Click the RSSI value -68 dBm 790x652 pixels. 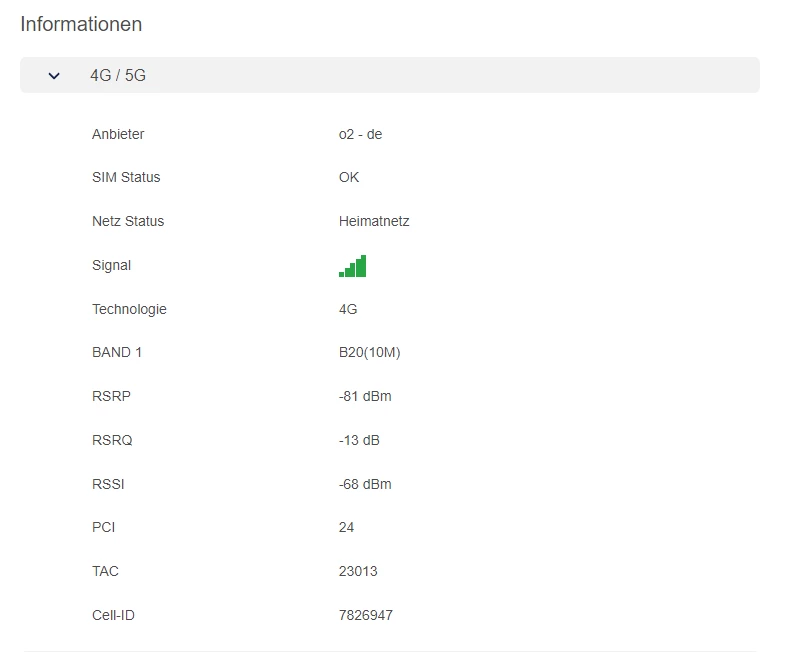tap(365, 484)
